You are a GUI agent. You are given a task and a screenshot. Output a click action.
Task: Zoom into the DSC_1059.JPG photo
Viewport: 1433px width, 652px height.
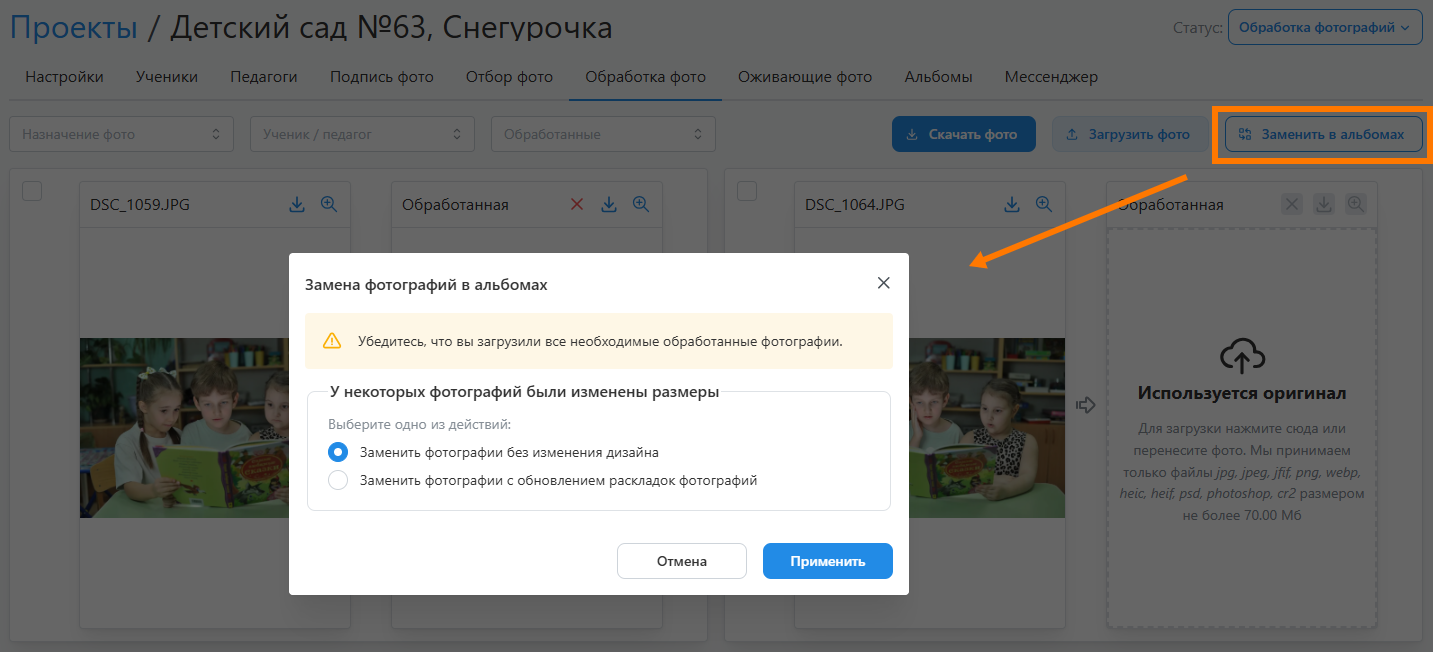[329, 204]
